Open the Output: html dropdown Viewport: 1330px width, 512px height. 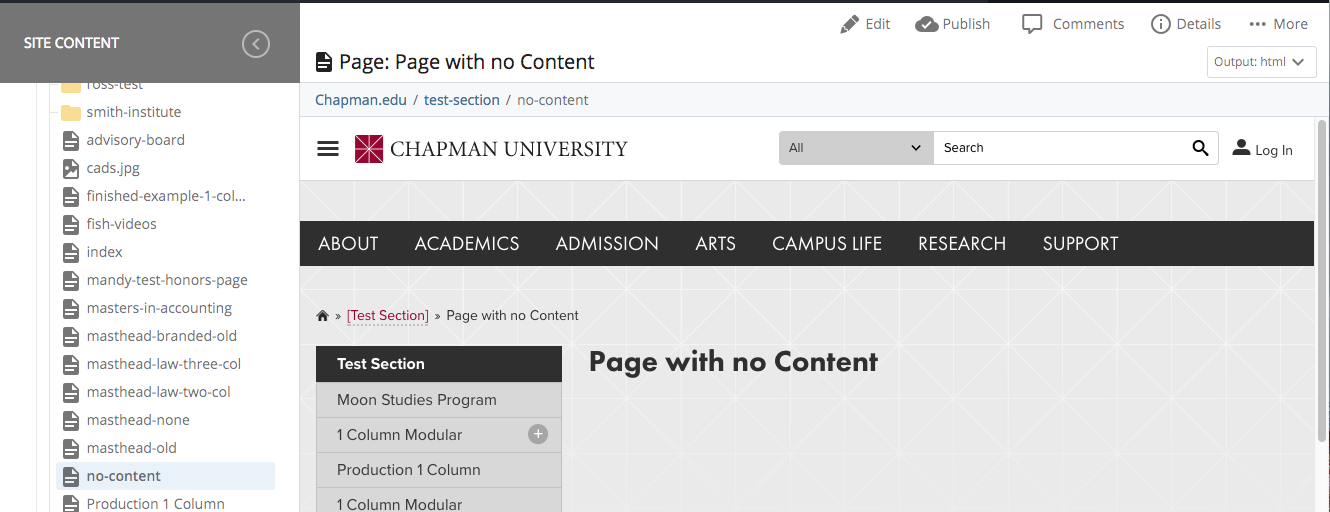point(1259,62)
